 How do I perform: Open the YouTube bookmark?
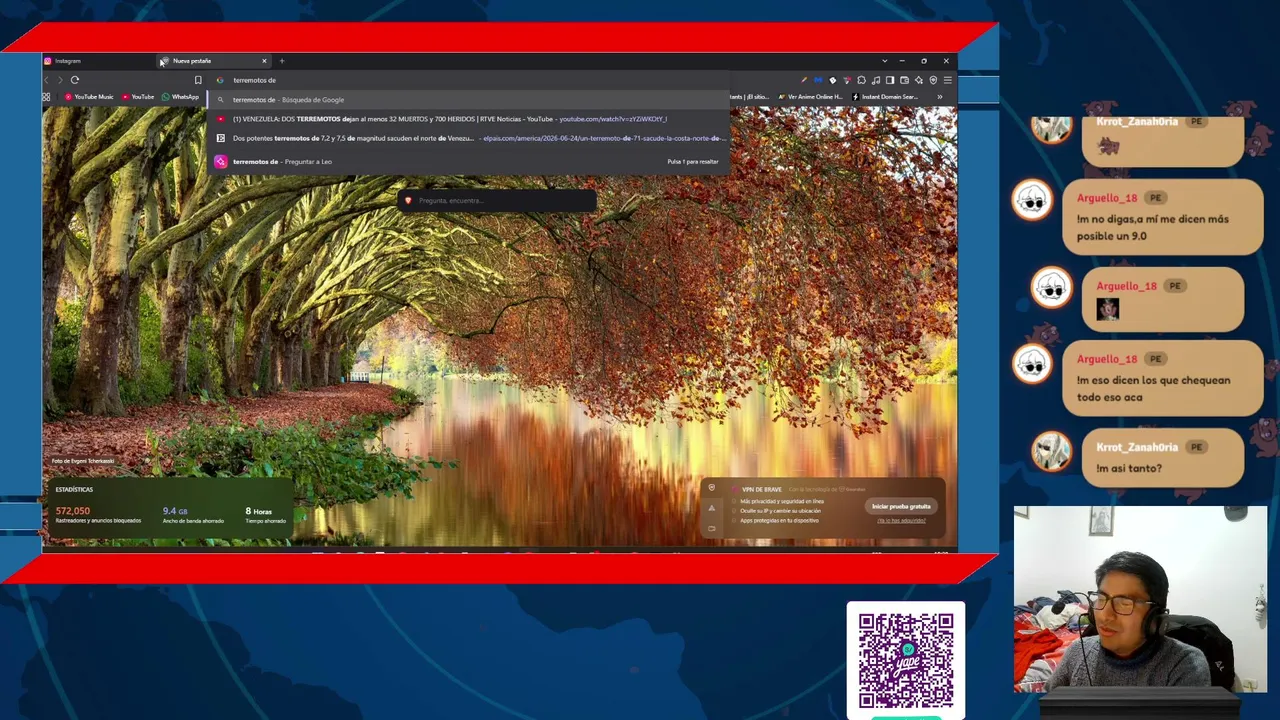(x=138, y=97)
